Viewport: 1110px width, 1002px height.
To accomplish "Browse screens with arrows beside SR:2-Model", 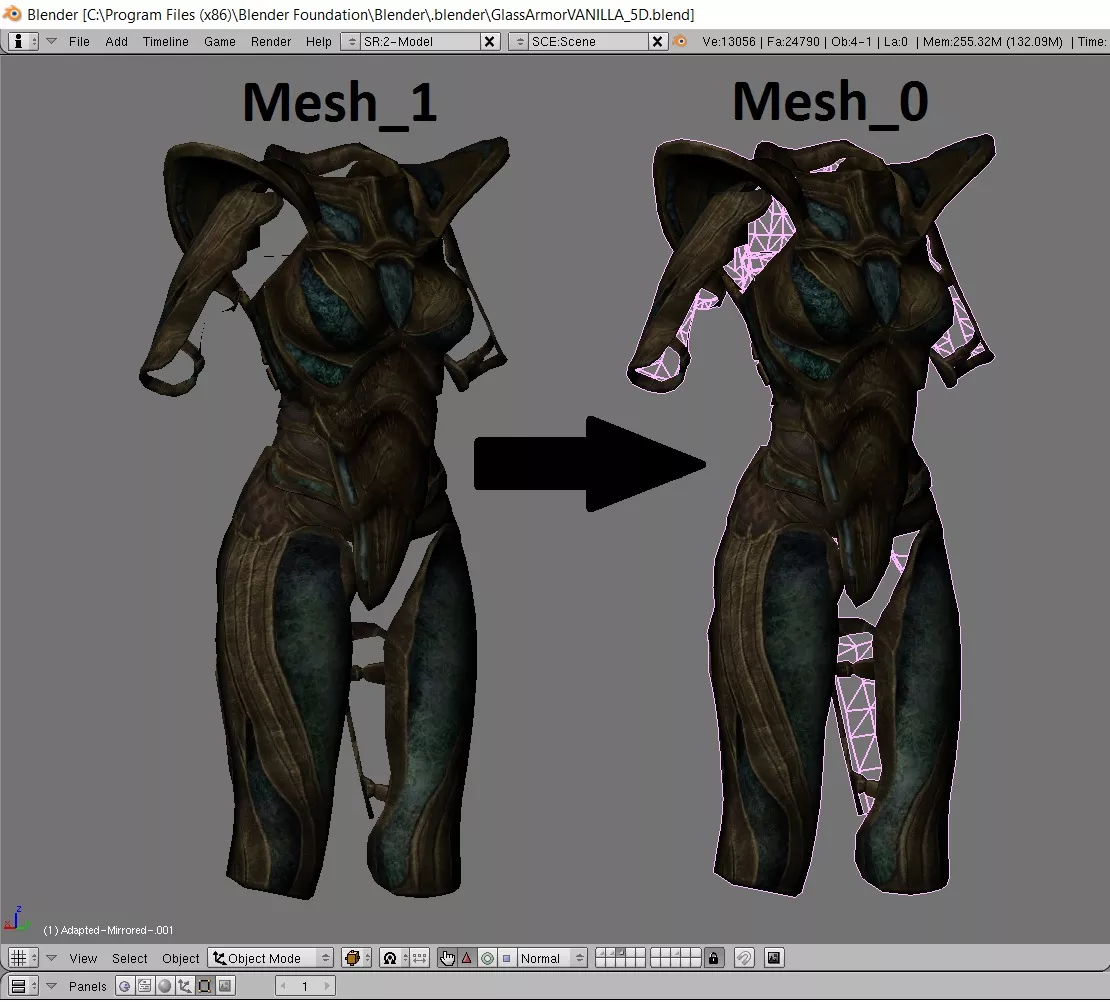I will pyautogui.click(x=351, y=42).
